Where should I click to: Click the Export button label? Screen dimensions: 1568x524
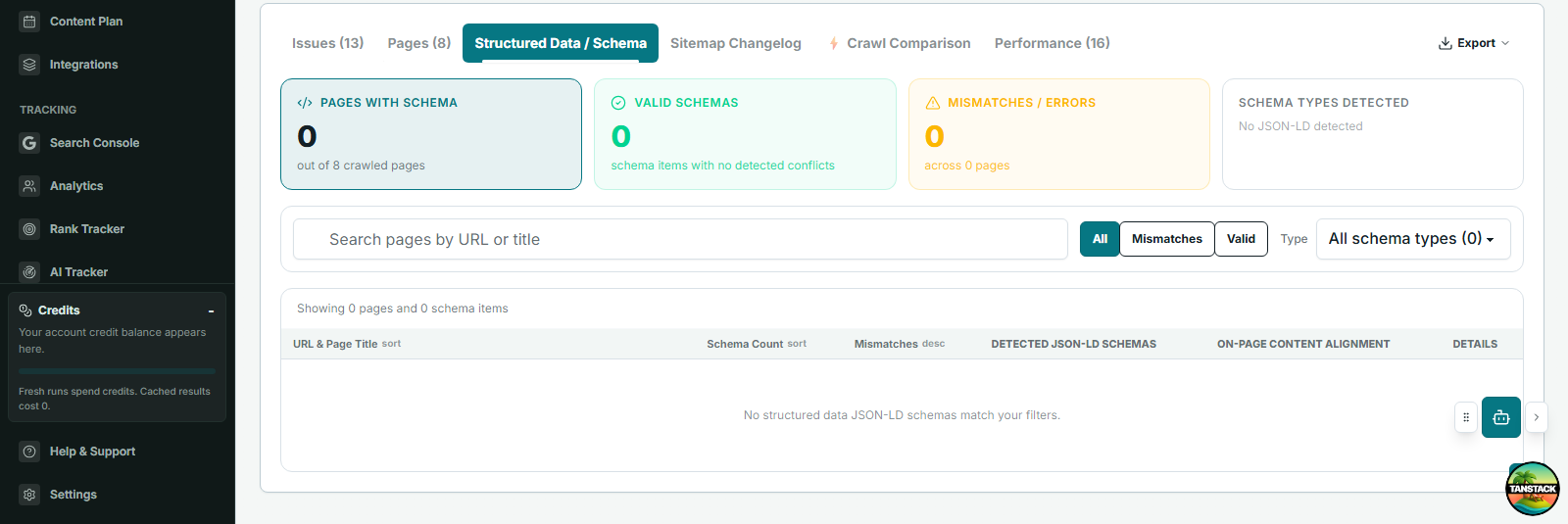[x=1476, y=43]
